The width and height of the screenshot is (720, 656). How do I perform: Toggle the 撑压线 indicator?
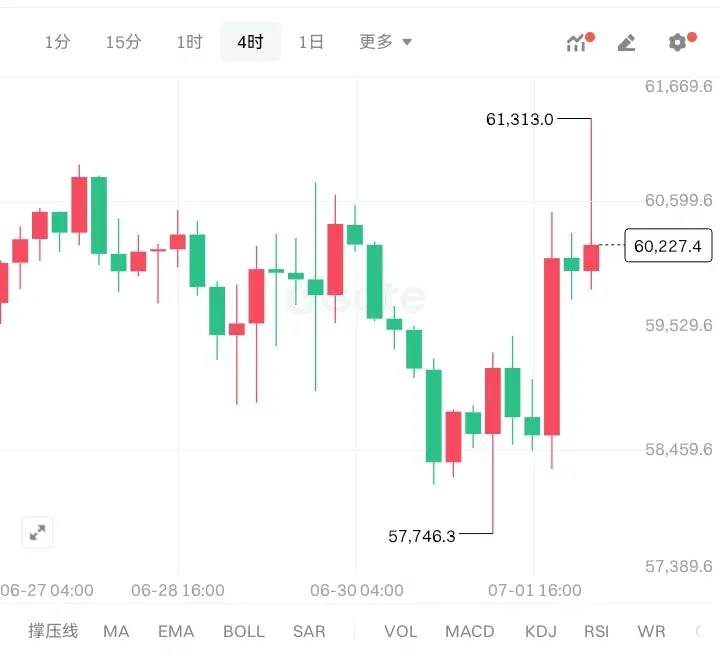pyautogui.click(x=53, y=631)
